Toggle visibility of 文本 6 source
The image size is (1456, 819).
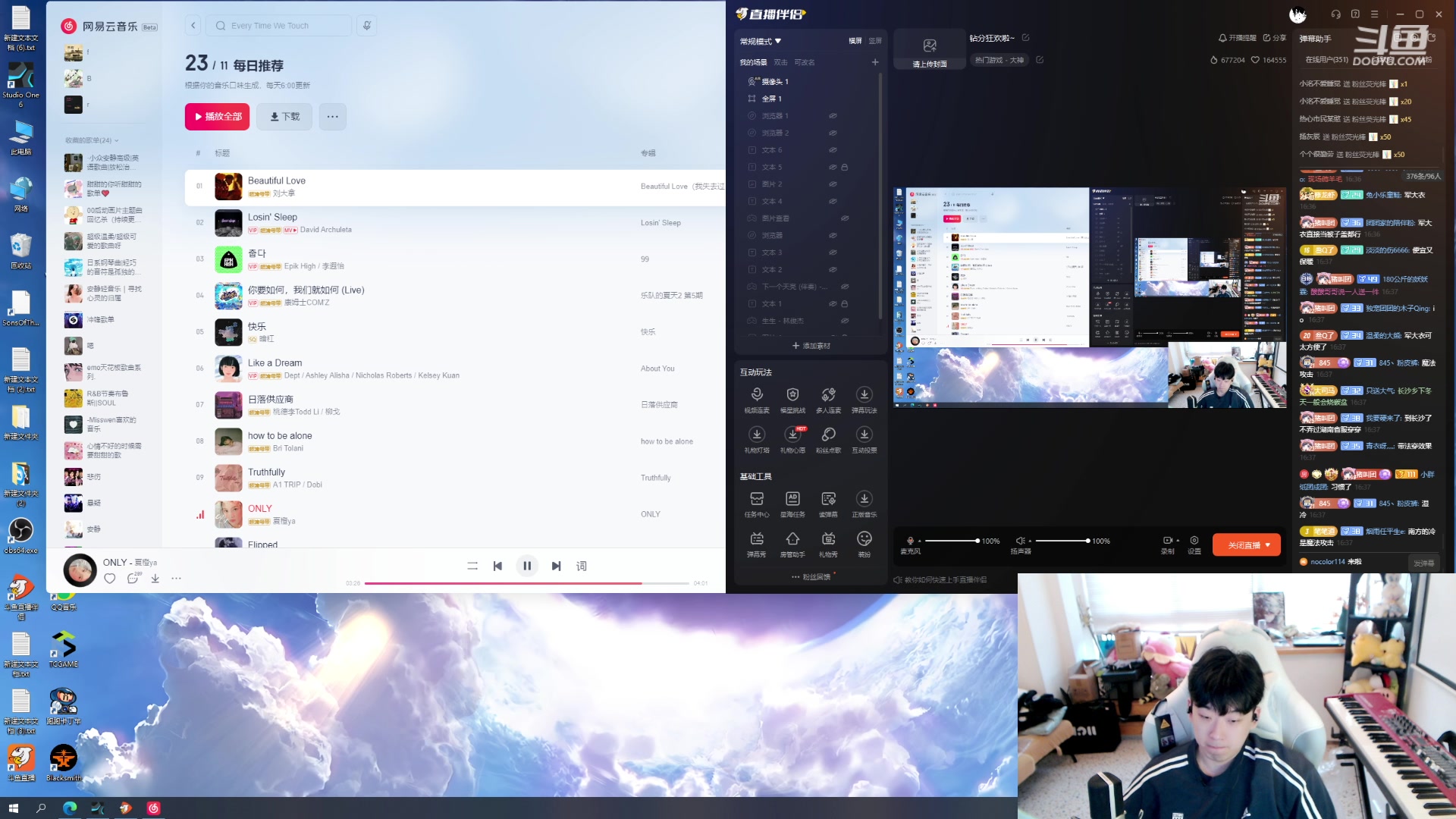point(833,150)
